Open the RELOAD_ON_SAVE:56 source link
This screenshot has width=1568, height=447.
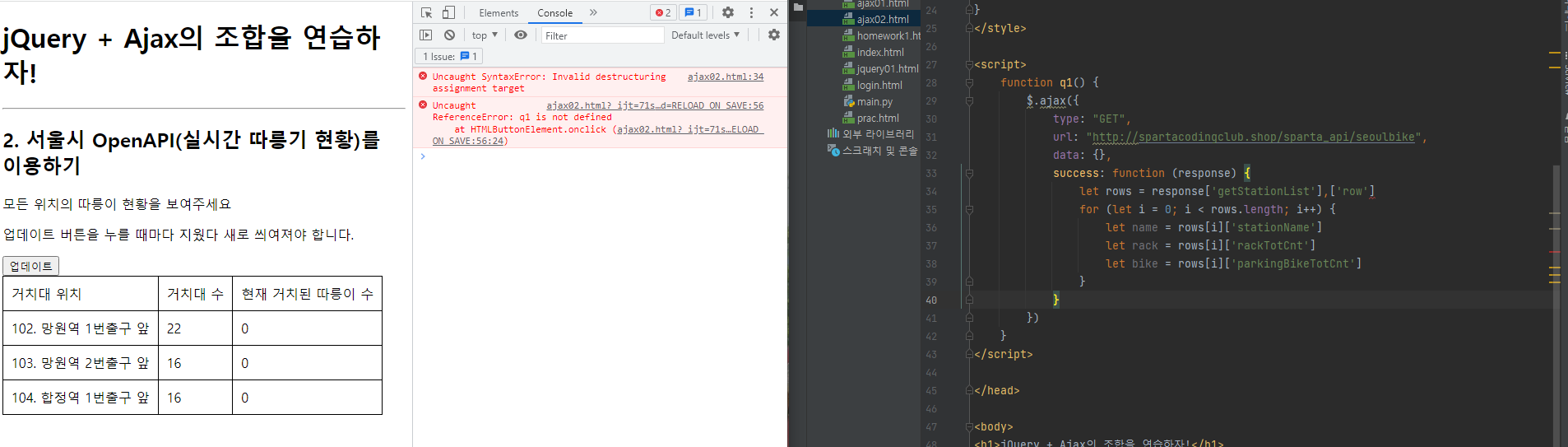coord(655,105)
